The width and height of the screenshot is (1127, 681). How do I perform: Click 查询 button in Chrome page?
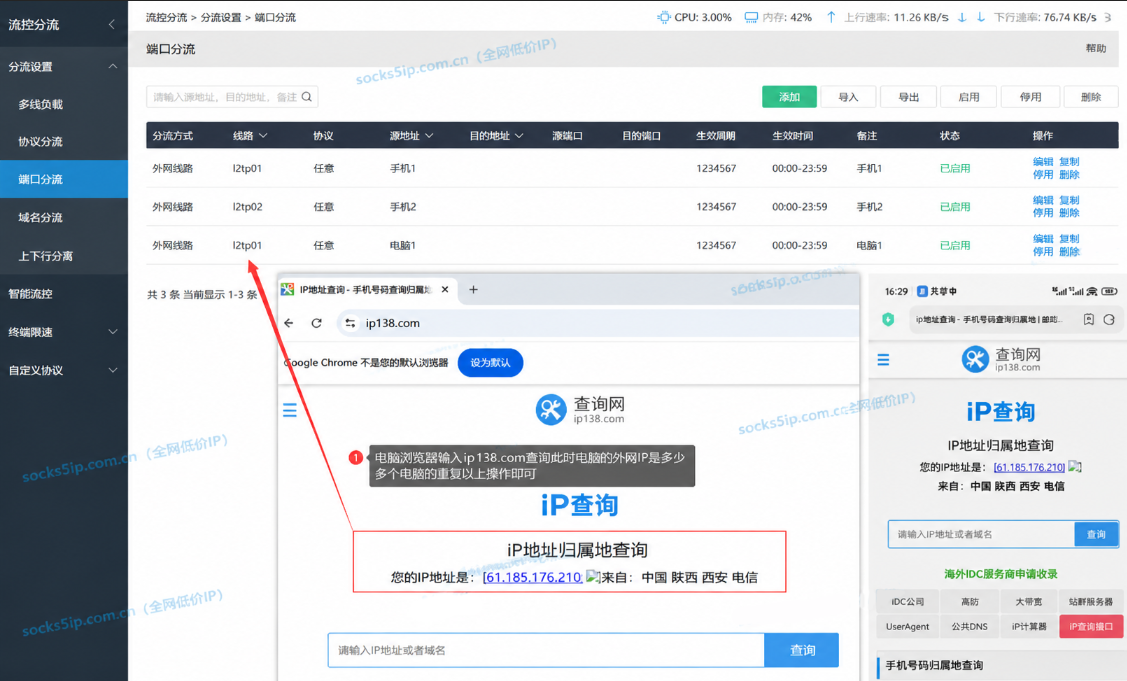(x=802, y=650)
